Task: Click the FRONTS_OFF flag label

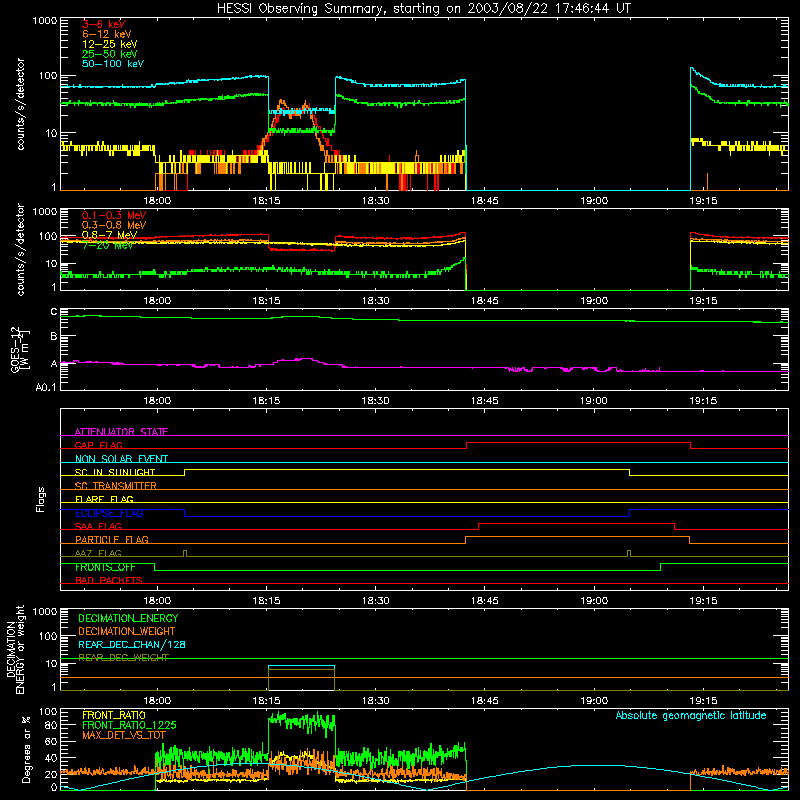Action: point(105,567)
